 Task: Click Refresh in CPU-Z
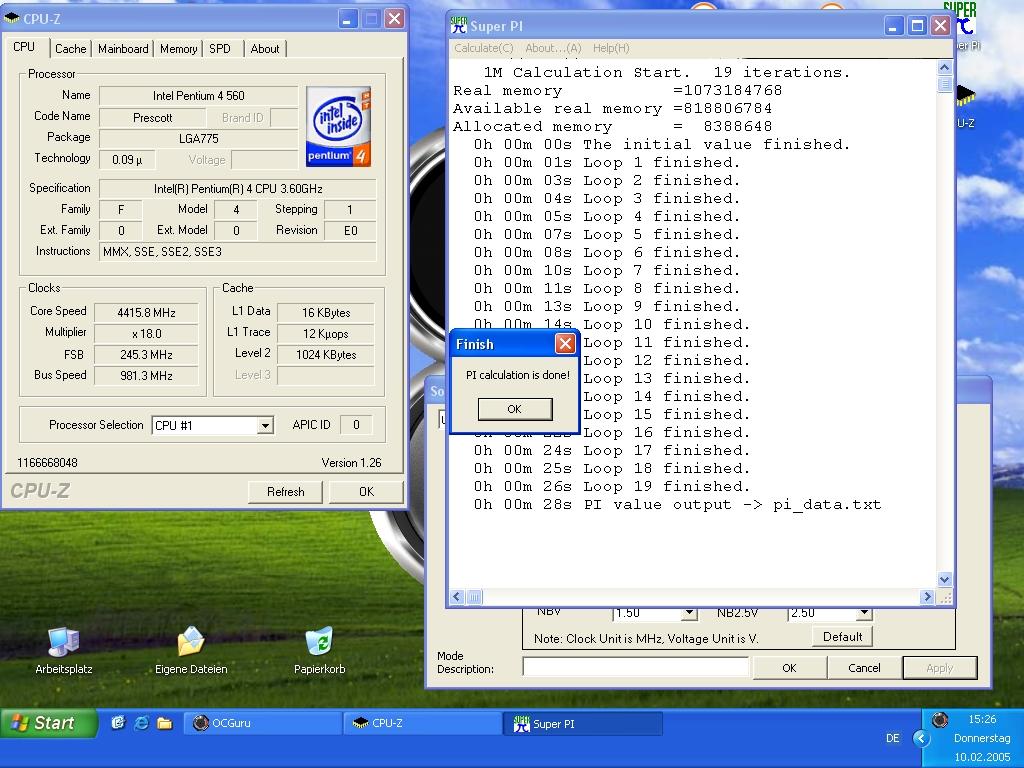point(285,492)
